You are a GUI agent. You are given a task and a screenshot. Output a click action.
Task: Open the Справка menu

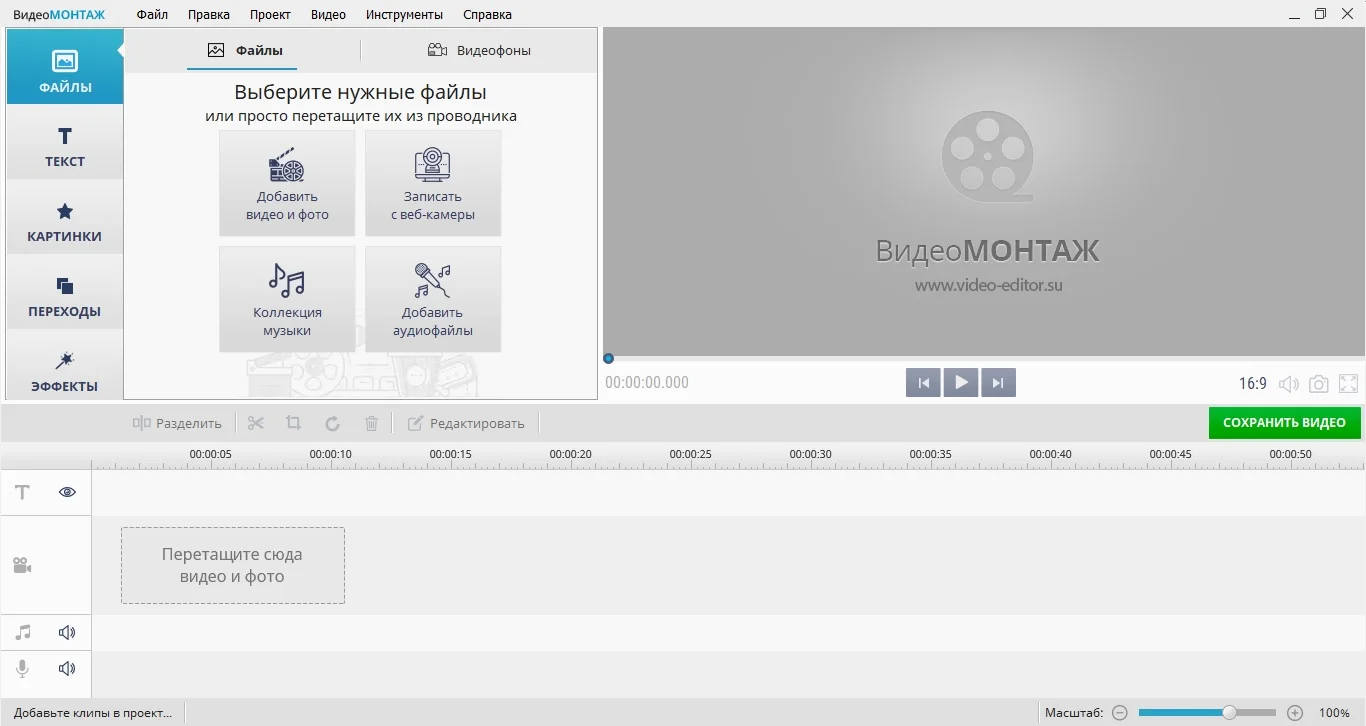pyautogui.click(x=487, y=14)
